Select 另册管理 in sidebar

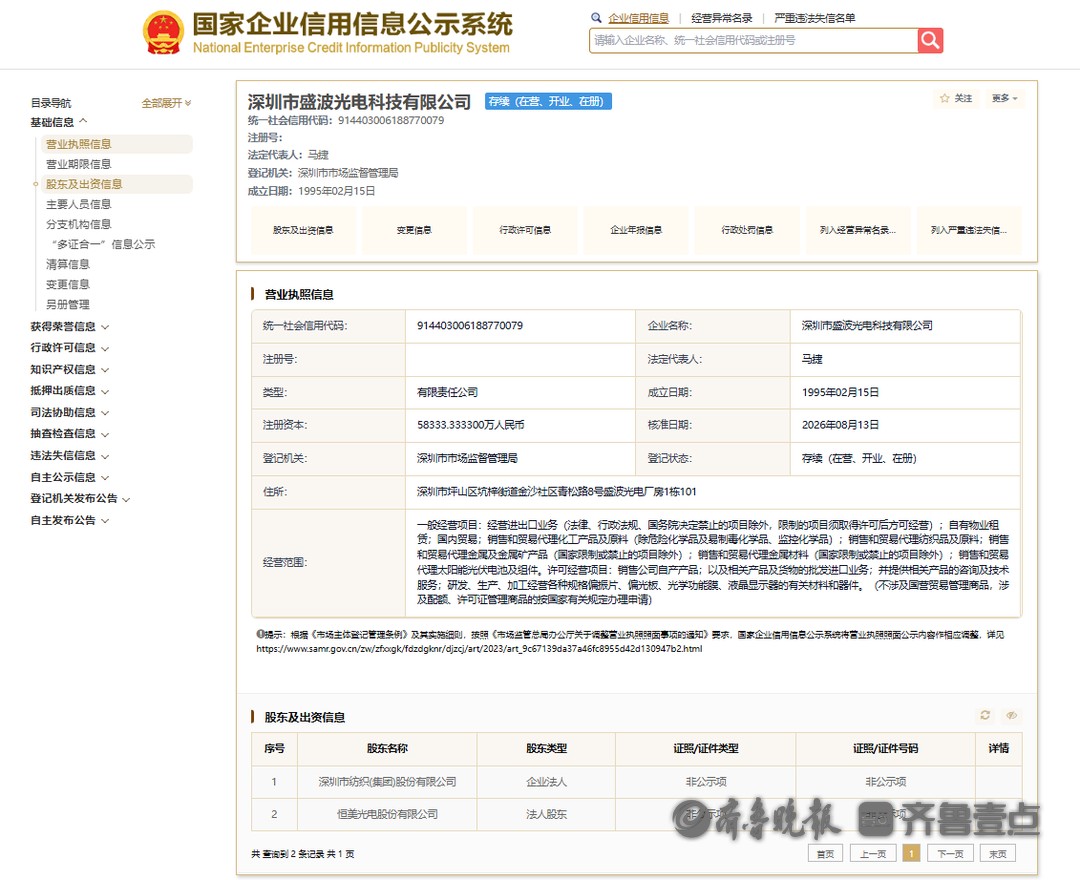pyautogui.click(x=68, y=304)
